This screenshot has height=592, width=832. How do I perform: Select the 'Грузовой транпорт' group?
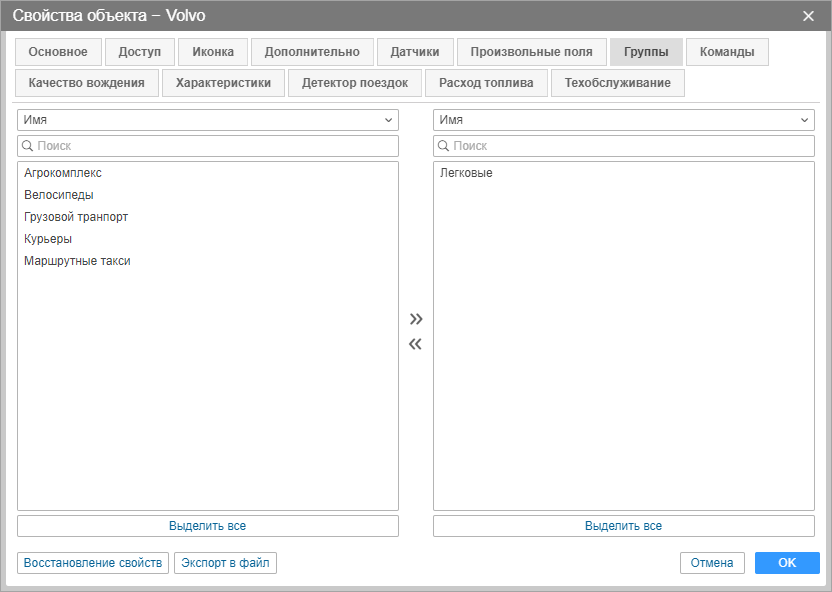click(76, 217)
